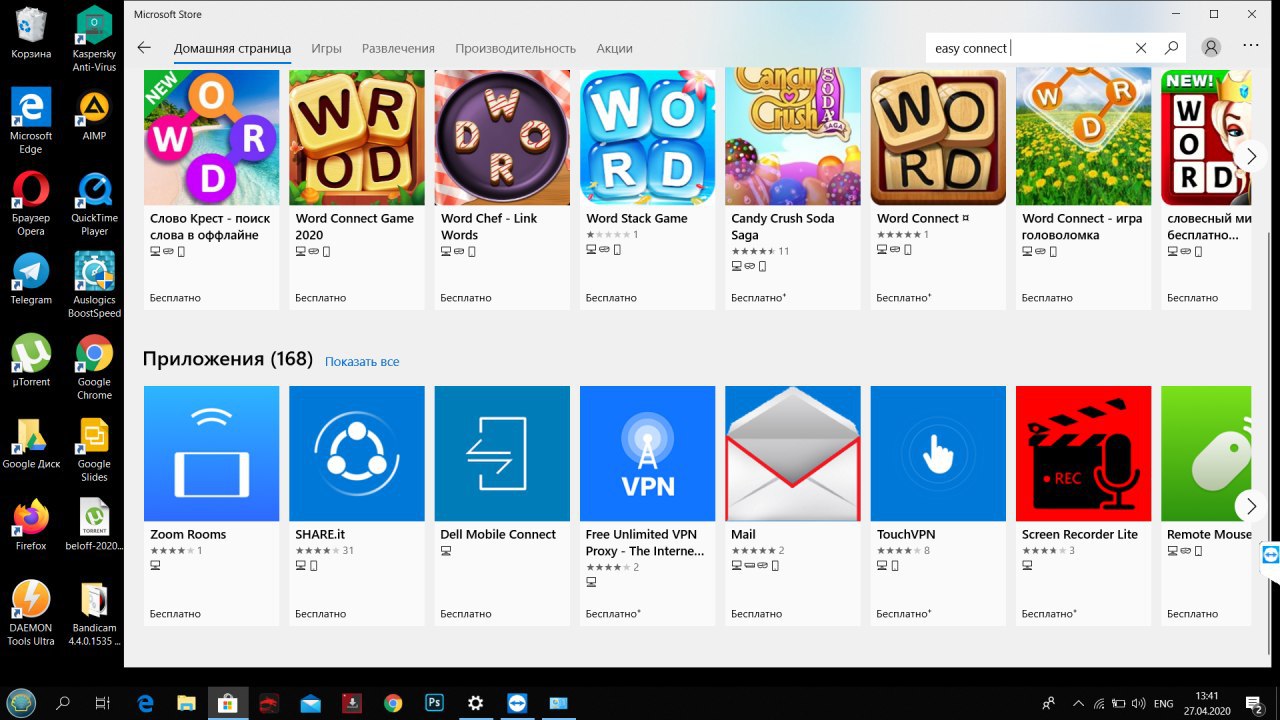1280x720 pixels.
Task: Click the ENG language indicator
Action: [x=1163, y=704]
